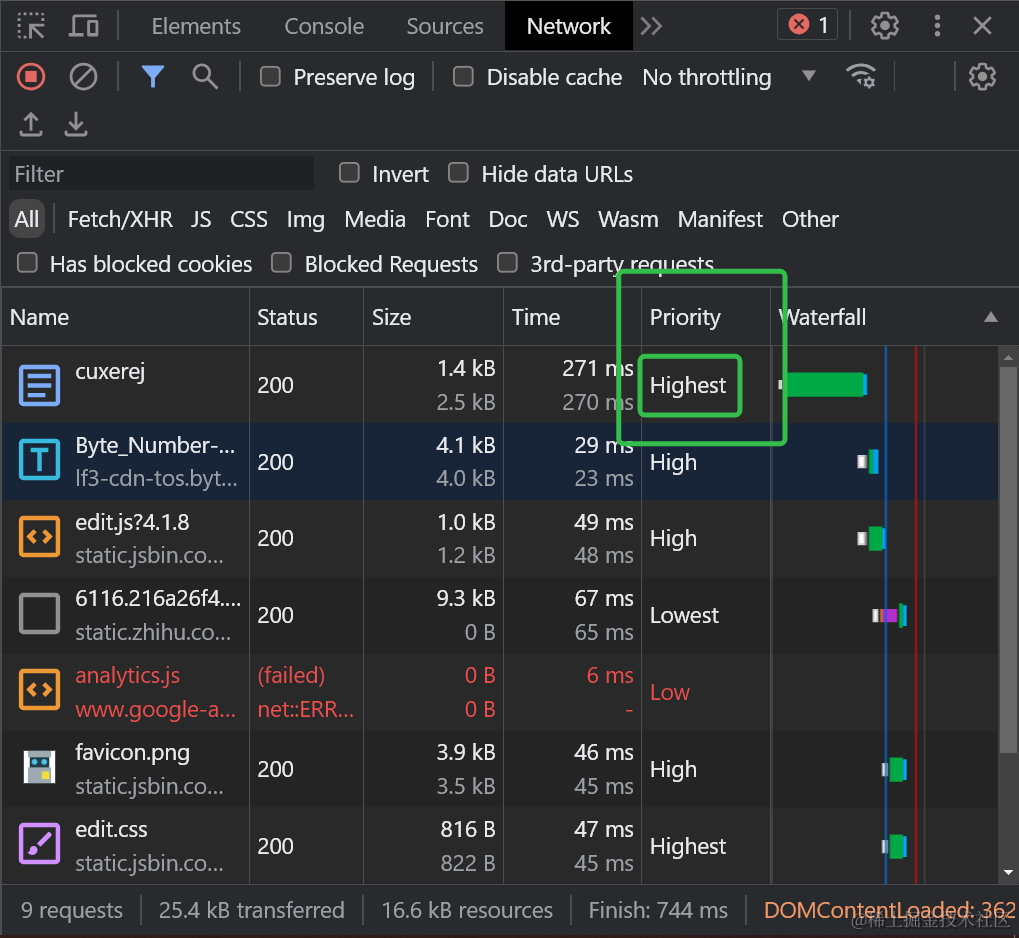Toggle the filter funnel icon
The image size is (1019, 938).
[x=152, y=77]
